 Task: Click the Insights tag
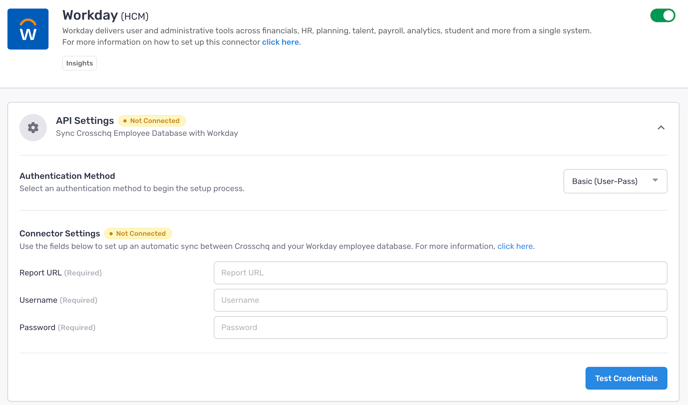coord(79,63)
